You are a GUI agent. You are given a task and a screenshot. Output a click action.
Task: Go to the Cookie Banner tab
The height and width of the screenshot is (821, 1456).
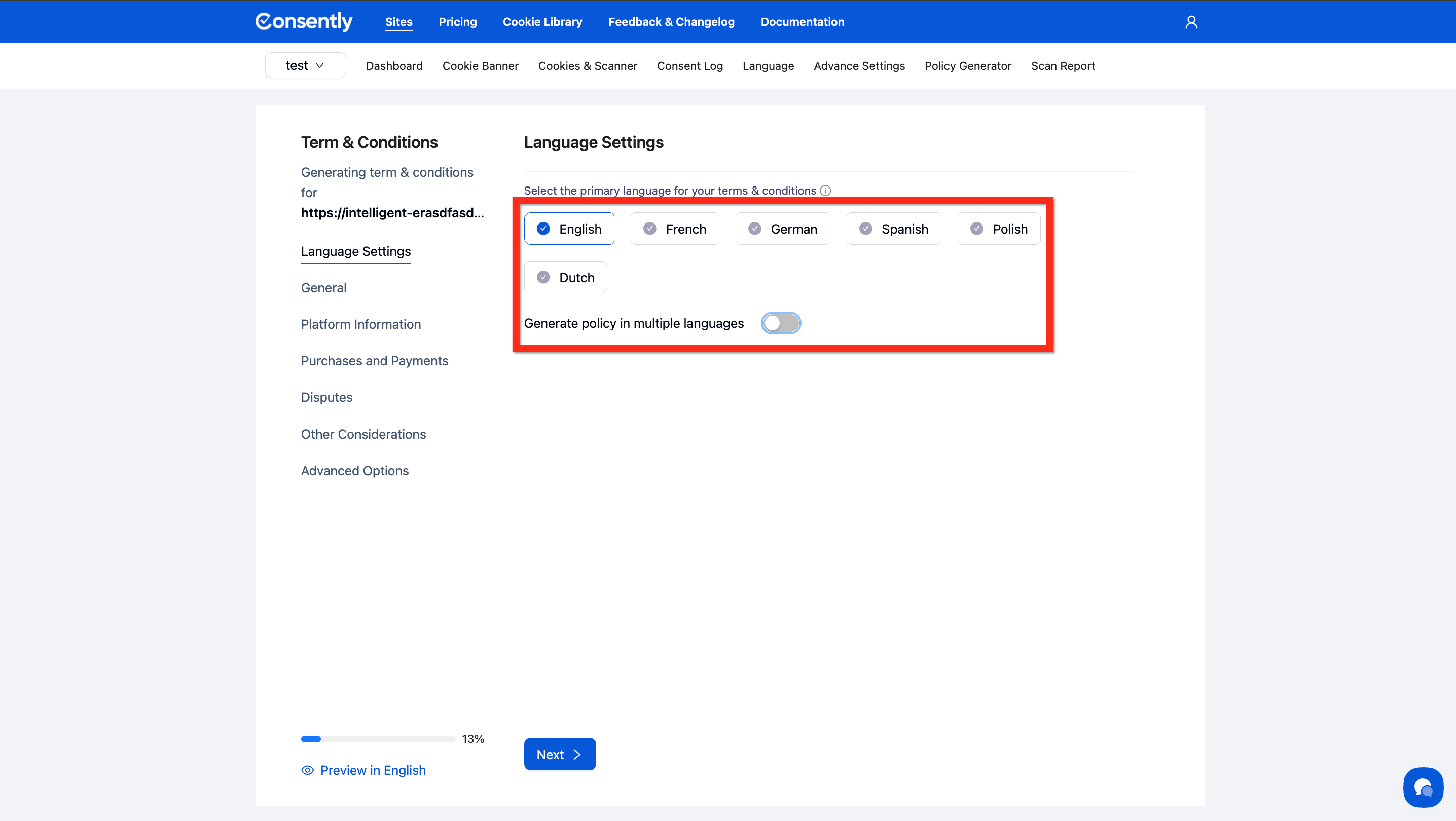pos(480,66)
